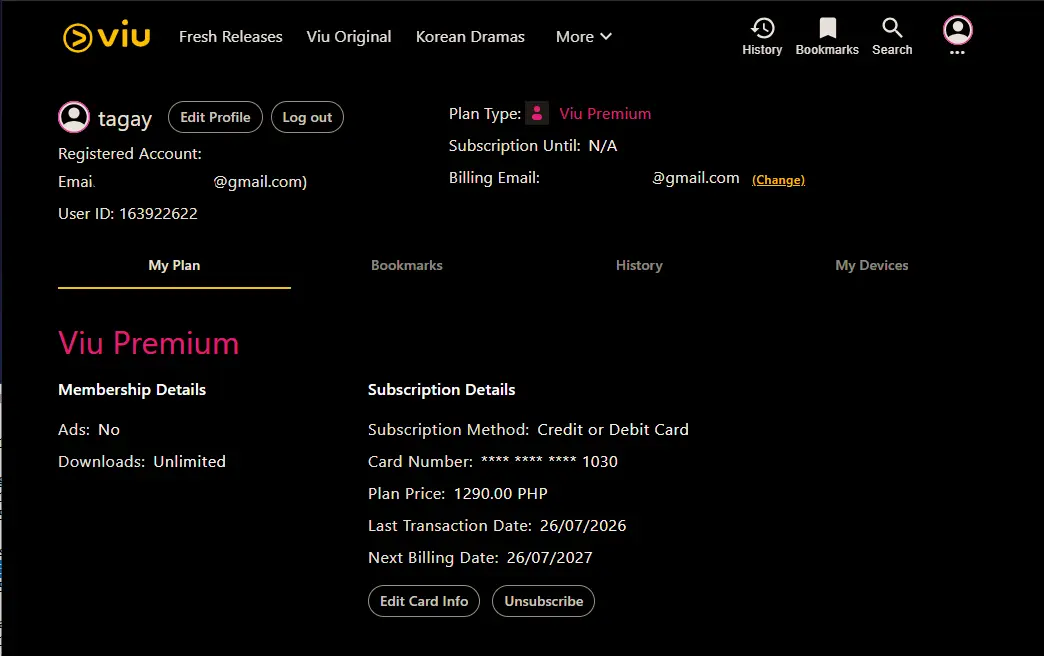Click the Unsubscribe button
This screenshot has width=1044, height=656.
(x=543, y=601)
